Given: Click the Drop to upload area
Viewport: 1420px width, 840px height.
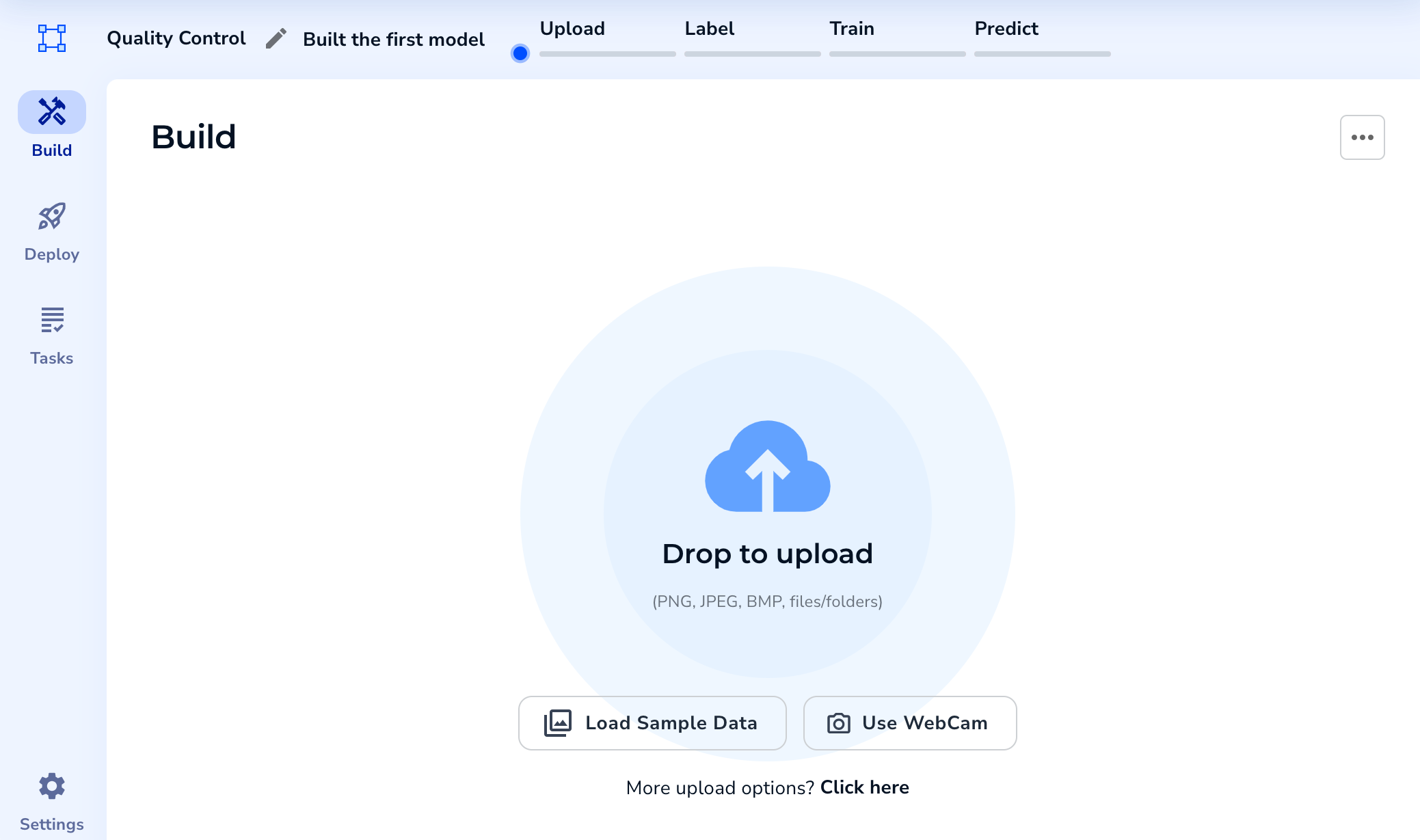Looking at the screenshot, I should pos(767,554).
